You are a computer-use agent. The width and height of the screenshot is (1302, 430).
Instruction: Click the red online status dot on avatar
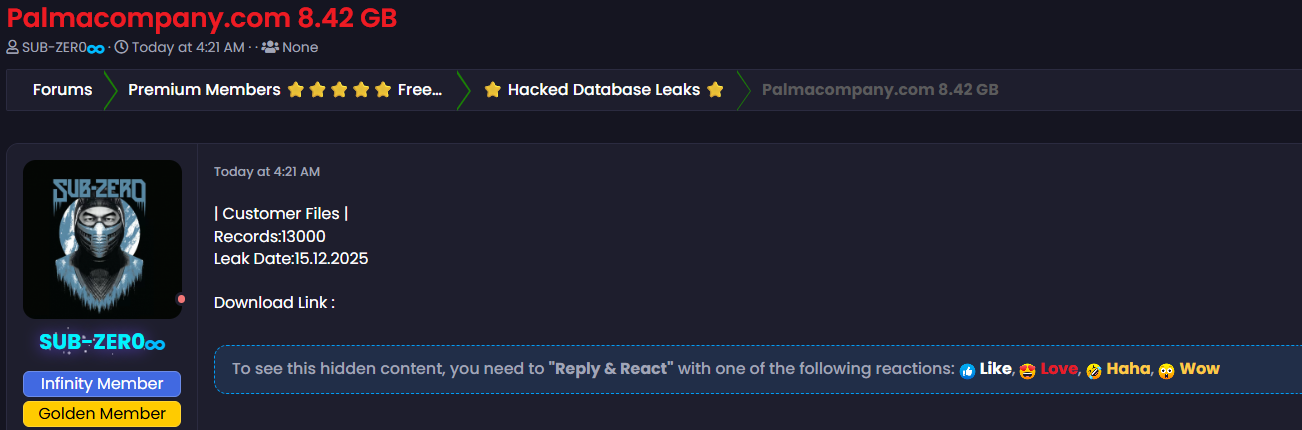181,299
